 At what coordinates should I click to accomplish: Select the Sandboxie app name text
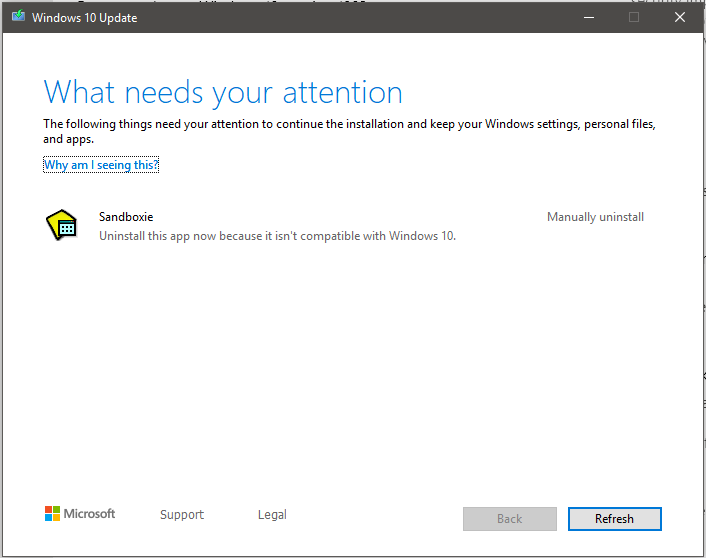(126, 217)
